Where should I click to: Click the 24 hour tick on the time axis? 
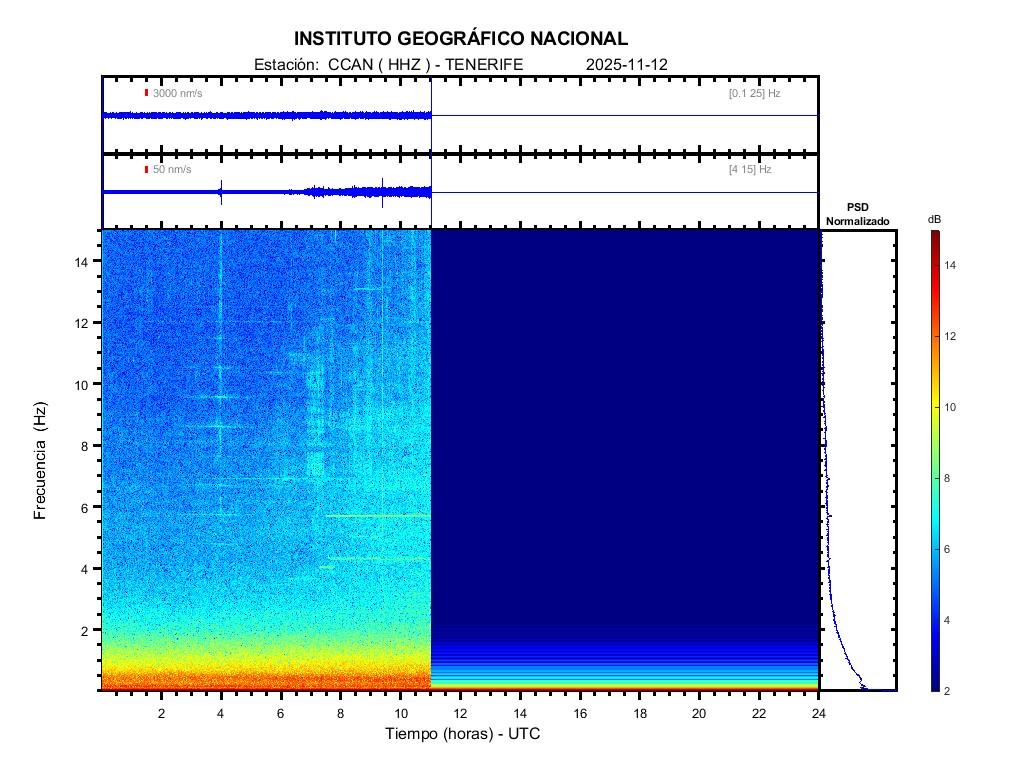tap(818, 711)
